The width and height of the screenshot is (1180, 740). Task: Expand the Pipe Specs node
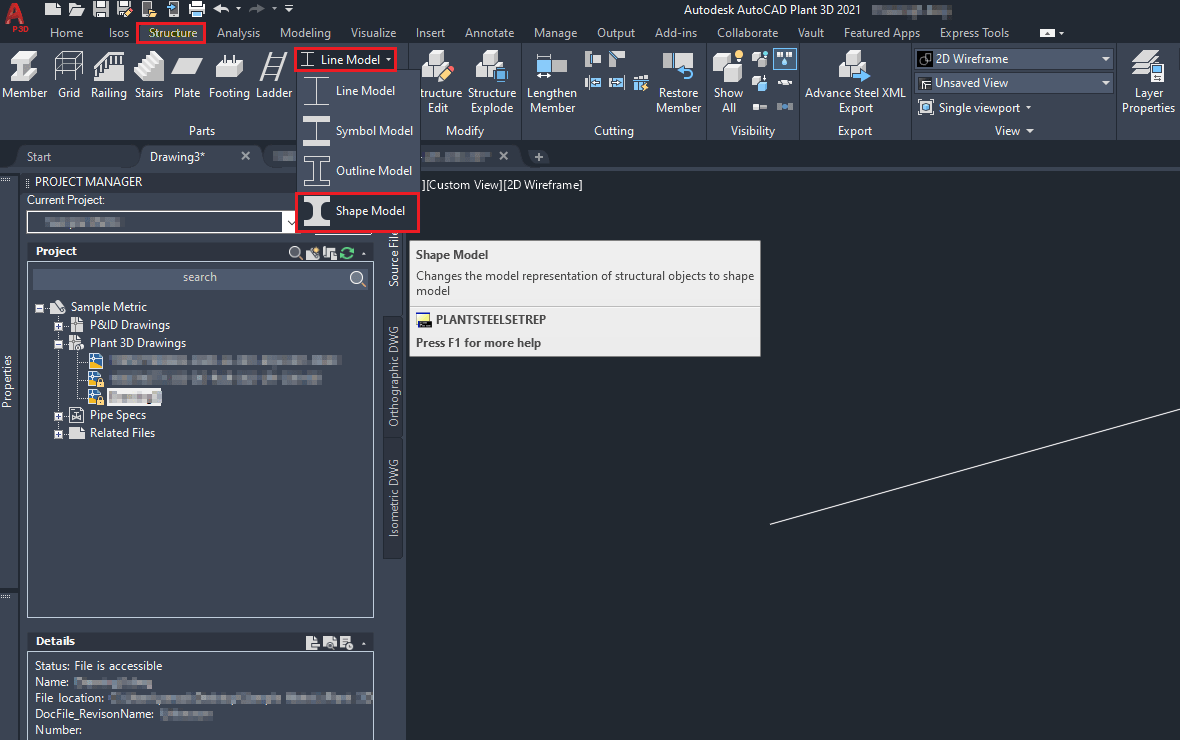[x=58, y=416]
